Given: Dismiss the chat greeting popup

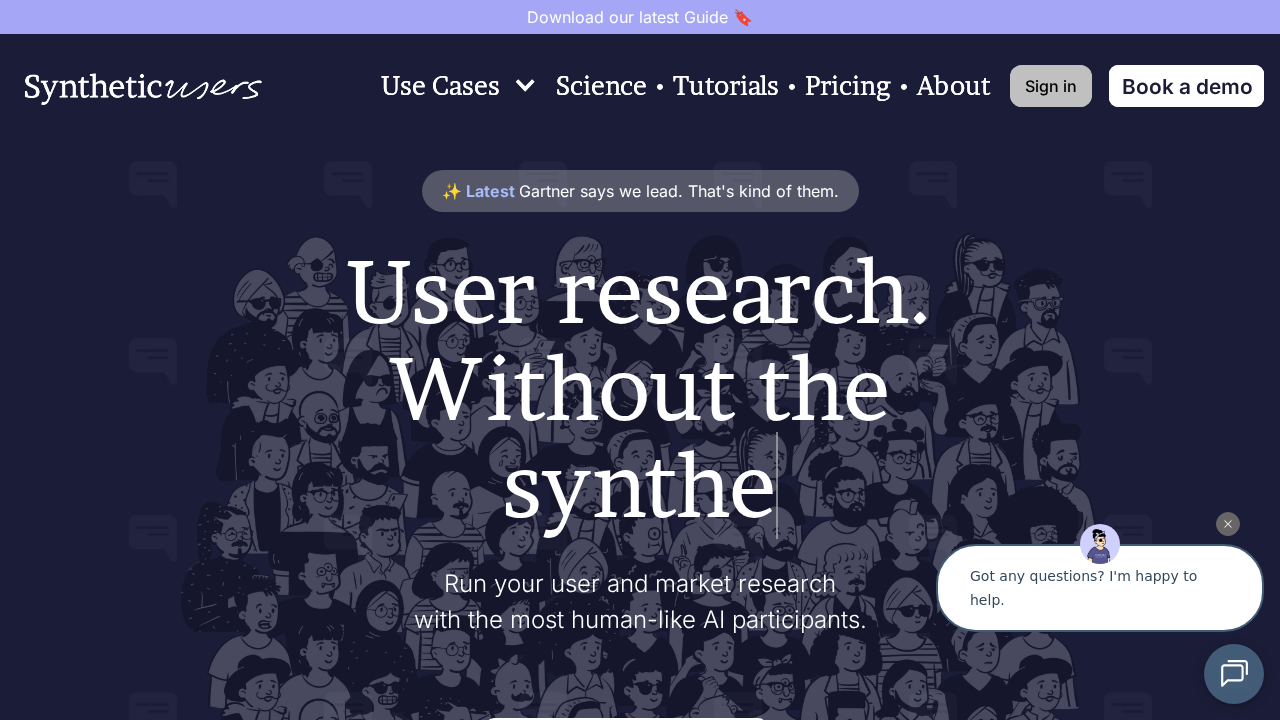Looking at the screenshot, I should pyautogui.click(x=1227, y=524).
